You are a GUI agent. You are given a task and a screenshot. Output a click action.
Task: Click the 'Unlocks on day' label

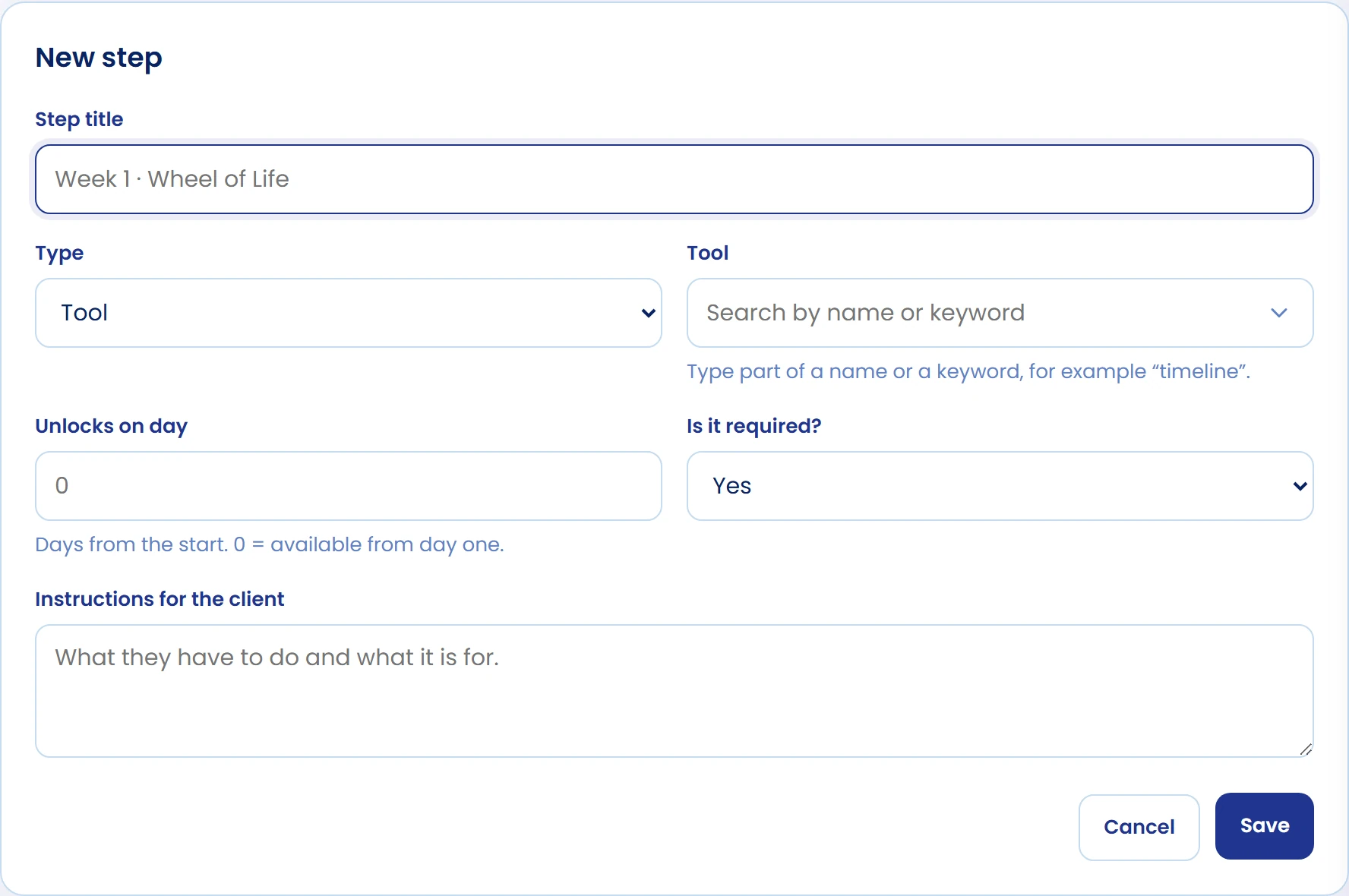click(x=111, y=426)
